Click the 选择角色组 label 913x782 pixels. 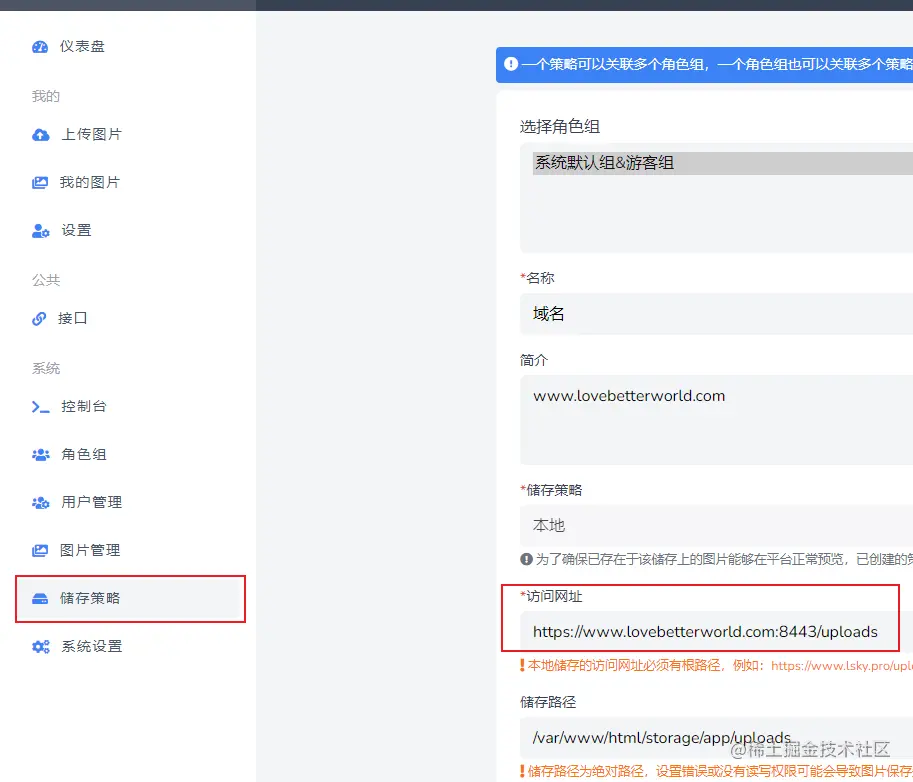pos(560,126)
